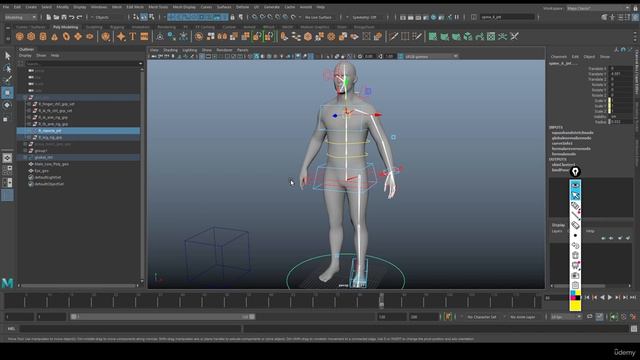Viewport: 640px width, 360px height.
Task: Open the Script Editor icon at bottom right
Action: (633, 329)
